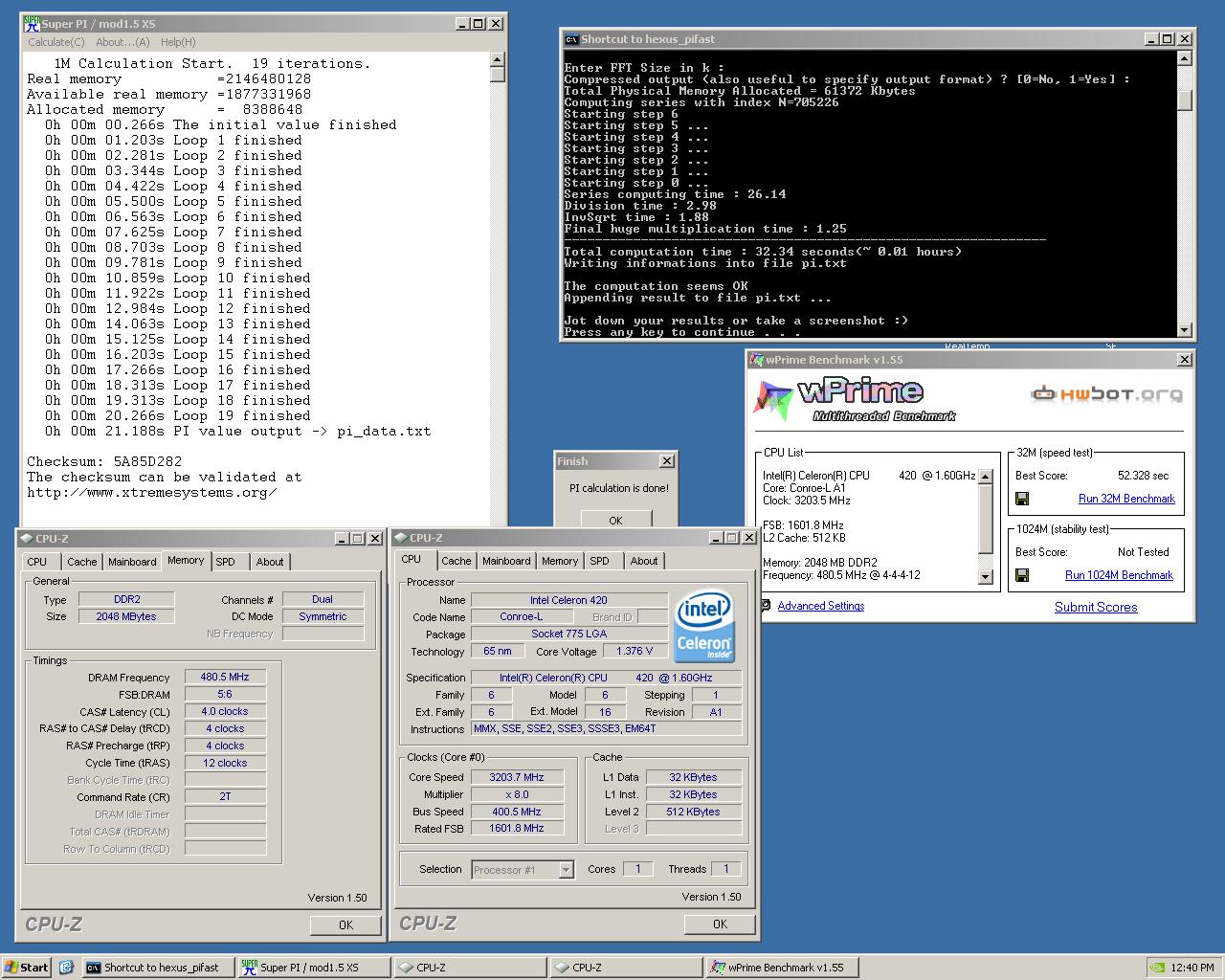Image resolution: width=1225 pixels, height=980 pixels.
Task: Close the wPrime Benchmark window
Action: pos(1185,360)
